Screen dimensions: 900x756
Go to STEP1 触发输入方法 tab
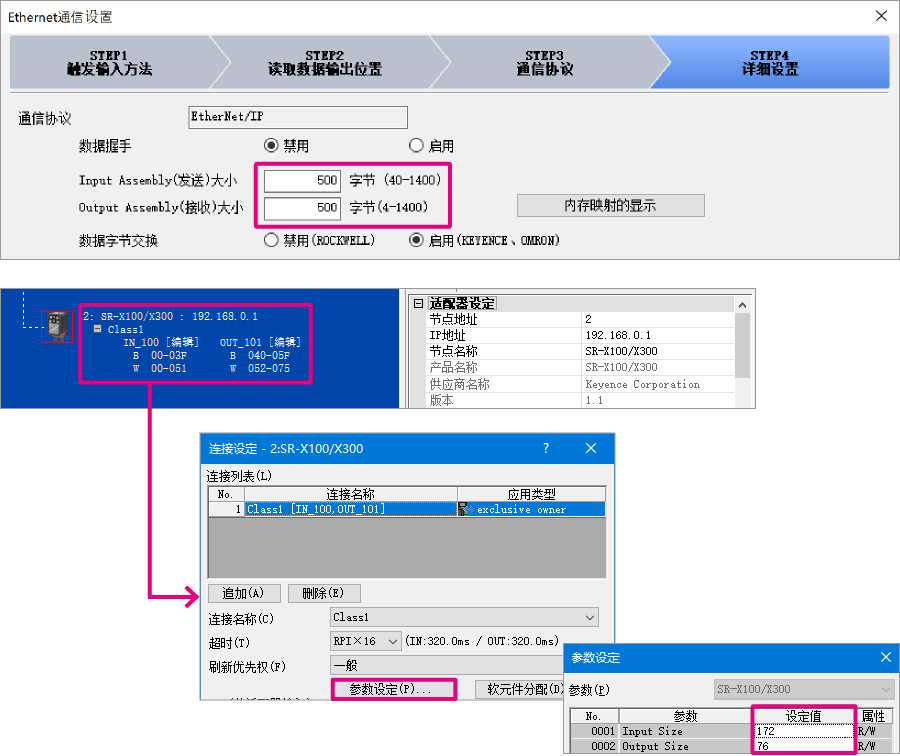point(110,62)
